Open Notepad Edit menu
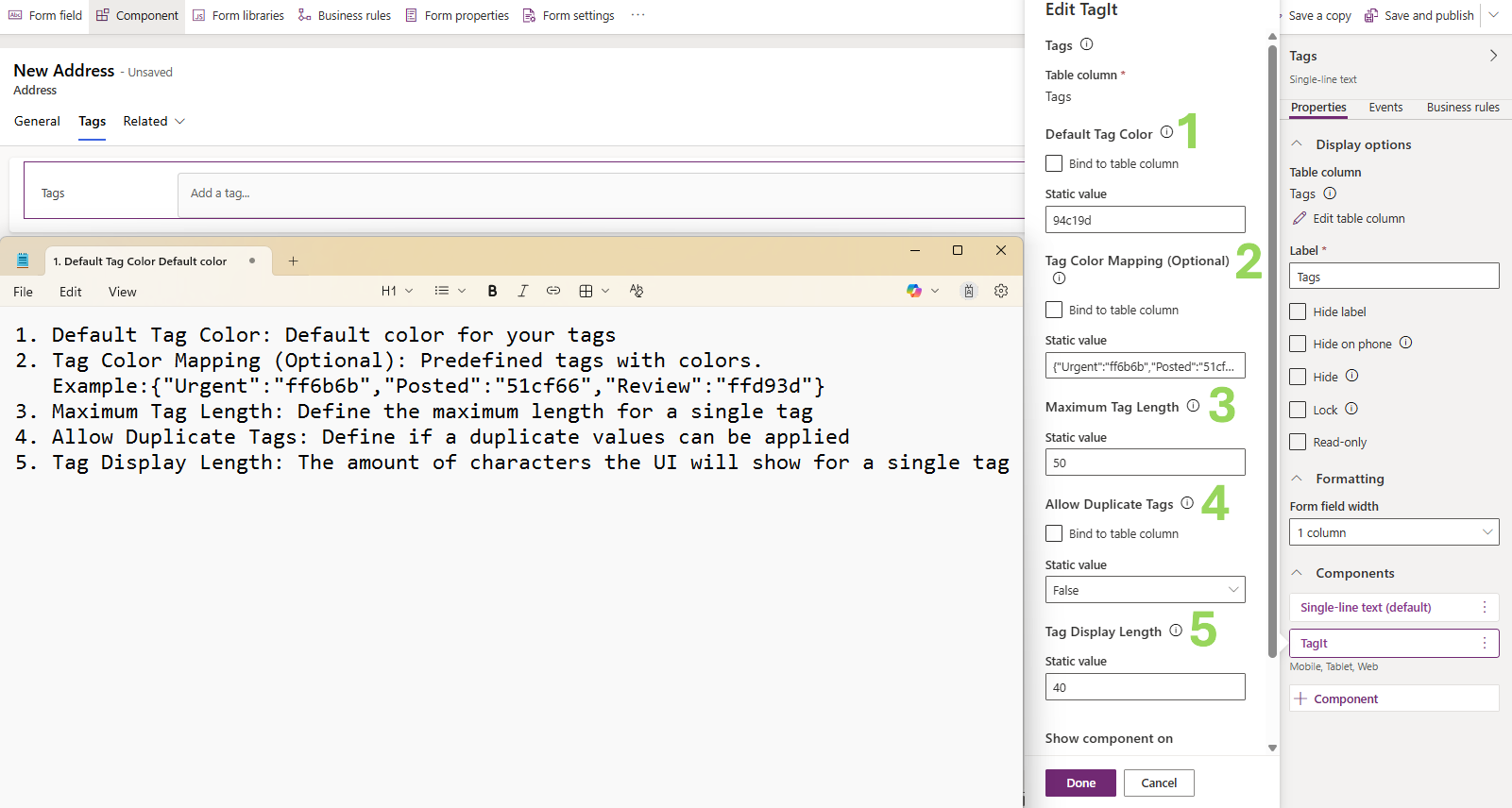Viewport: 1512px width, 808px height. (70, 292)
